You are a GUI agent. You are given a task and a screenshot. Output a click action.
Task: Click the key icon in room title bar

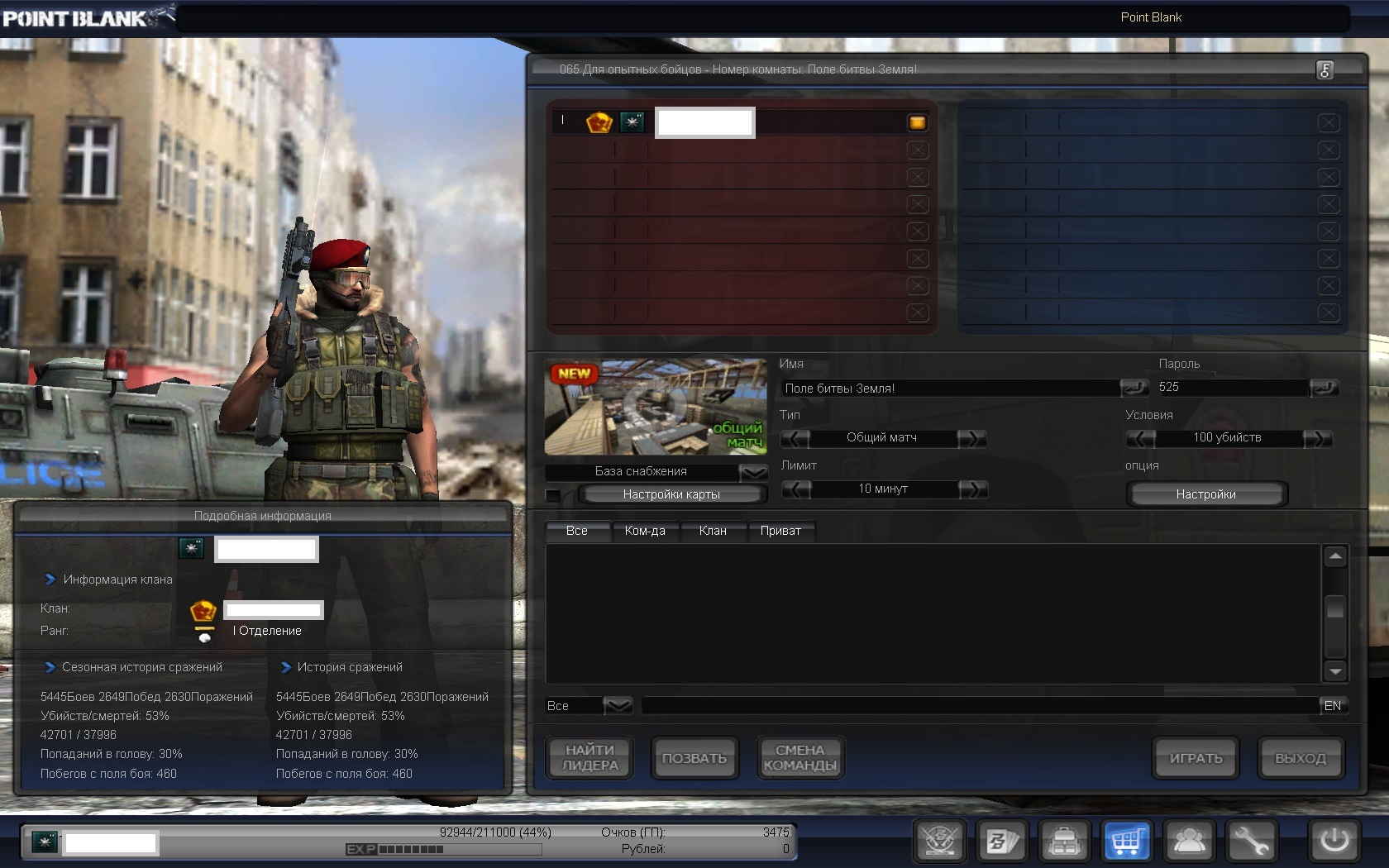1325,70
